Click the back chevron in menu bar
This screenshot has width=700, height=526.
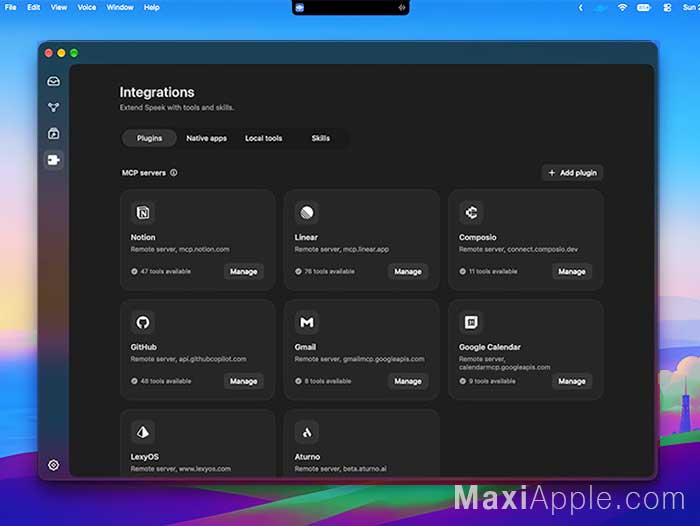coord(580,7)
